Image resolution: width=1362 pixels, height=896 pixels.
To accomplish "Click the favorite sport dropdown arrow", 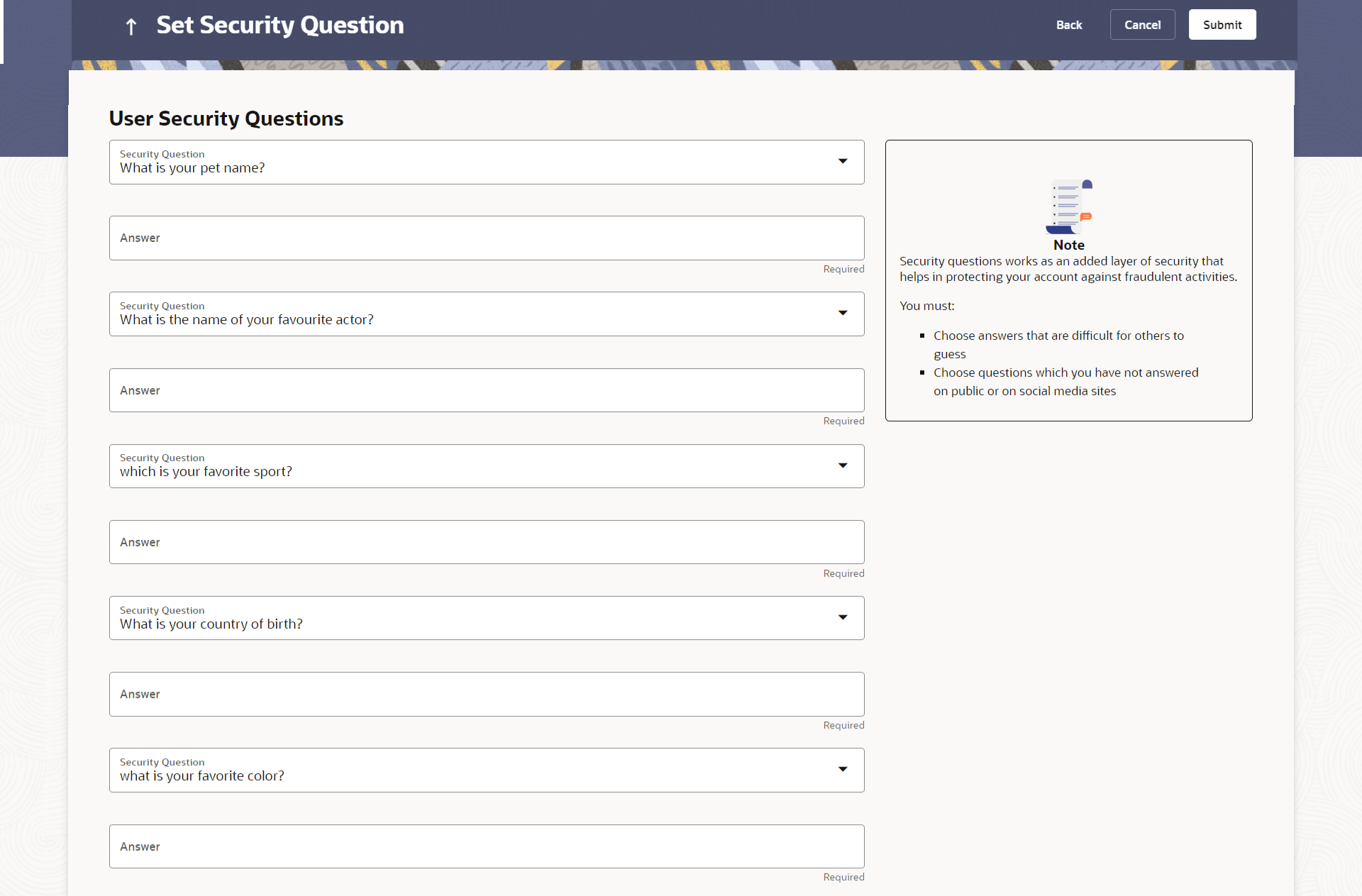I will coord(843,465).
